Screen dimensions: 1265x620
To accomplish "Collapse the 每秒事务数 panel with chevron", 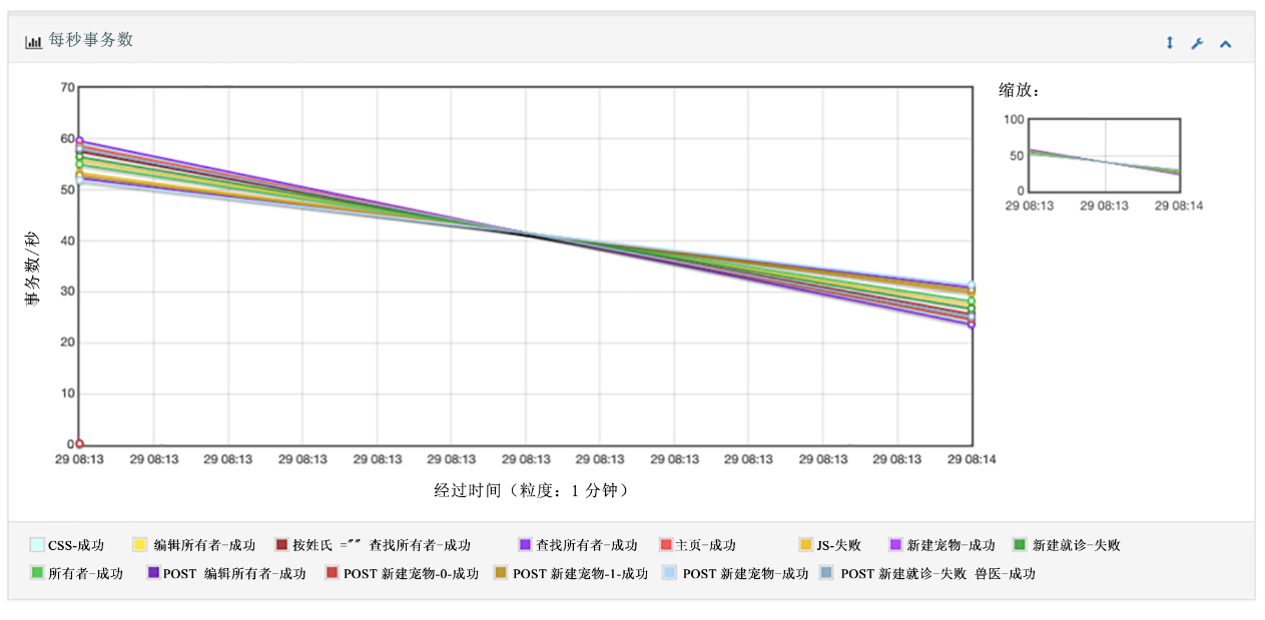I will click(x=1226, y=43).
